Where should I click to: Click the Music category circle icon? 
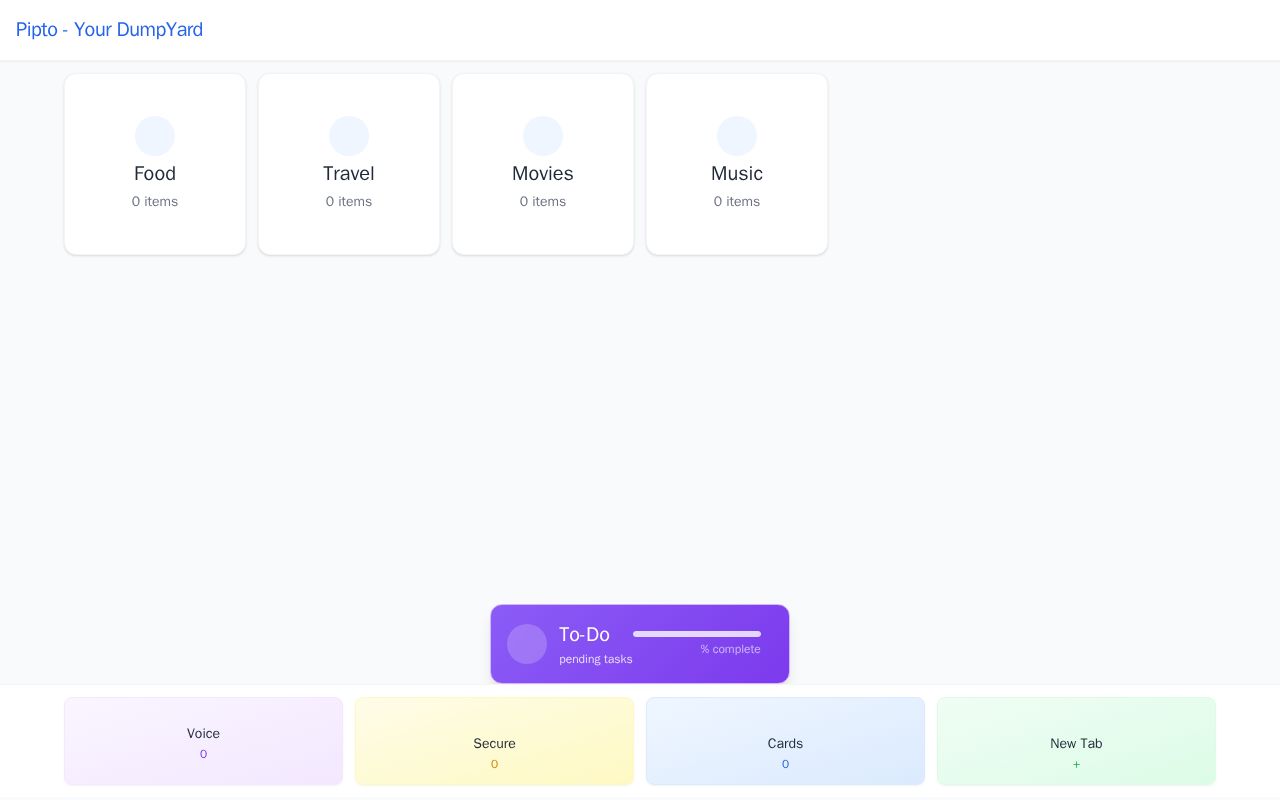[x=737, y=136]
